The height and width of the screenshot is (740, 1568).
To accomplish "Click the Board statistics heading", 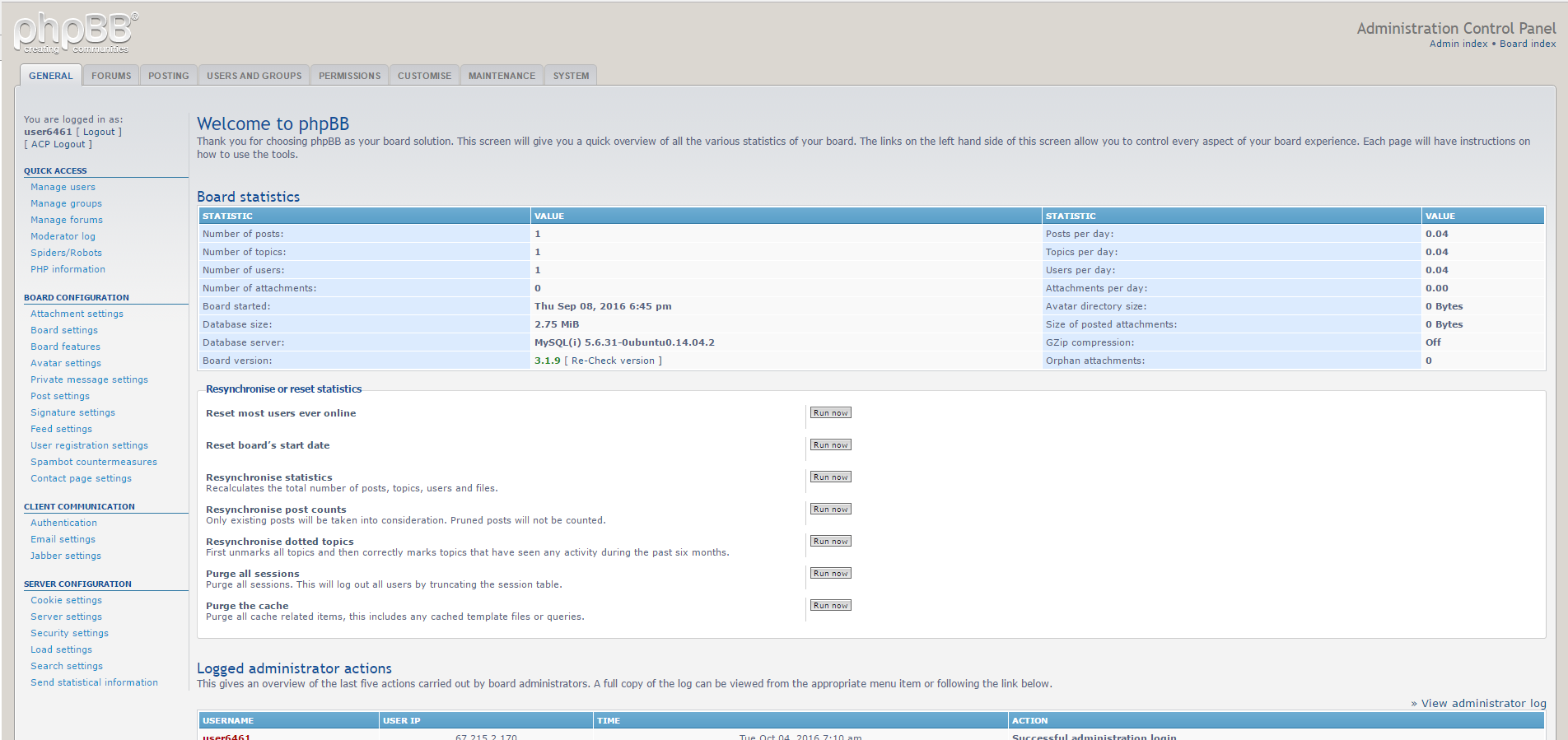I will tap(248, 197).
